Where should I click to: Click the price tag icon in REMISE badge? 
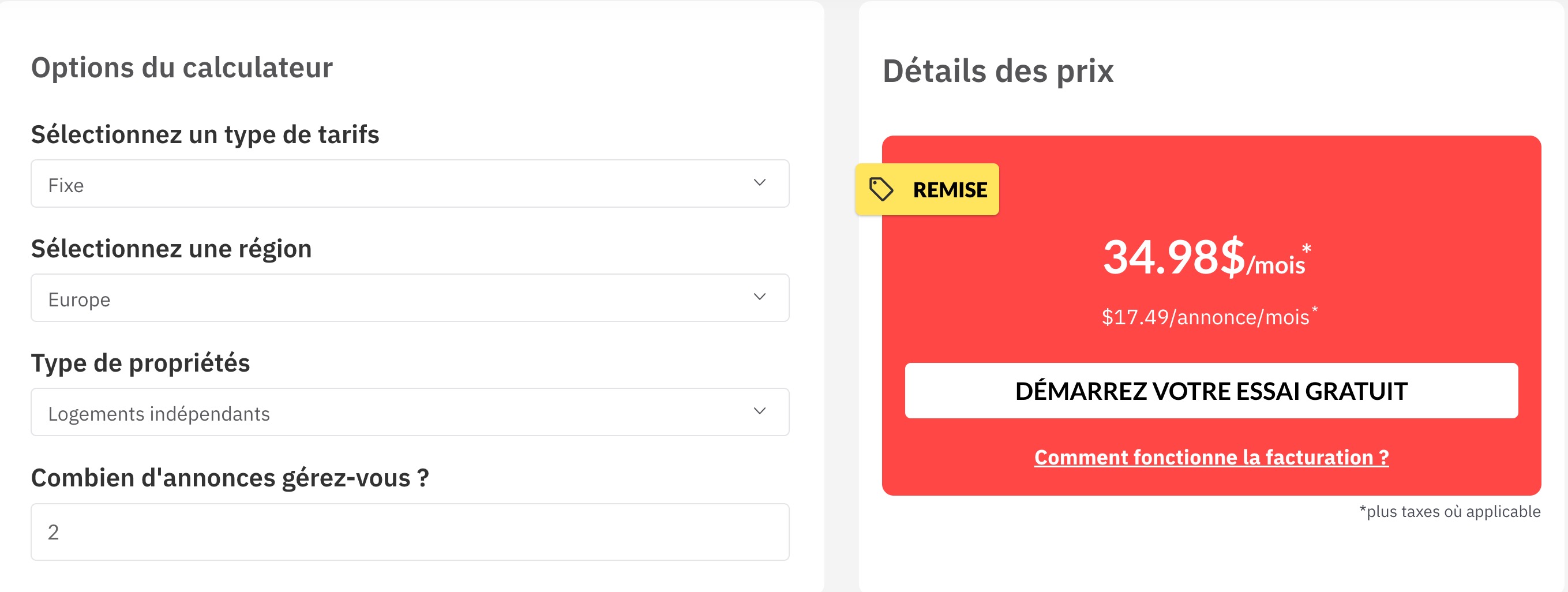[881, 189]
